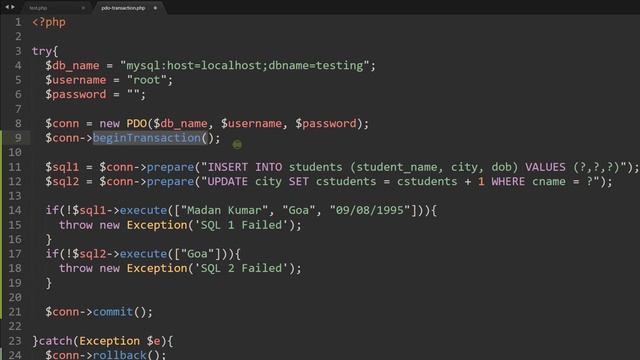
Task: Click the "Goa" string on line 17
Action: tap(198, 254)
